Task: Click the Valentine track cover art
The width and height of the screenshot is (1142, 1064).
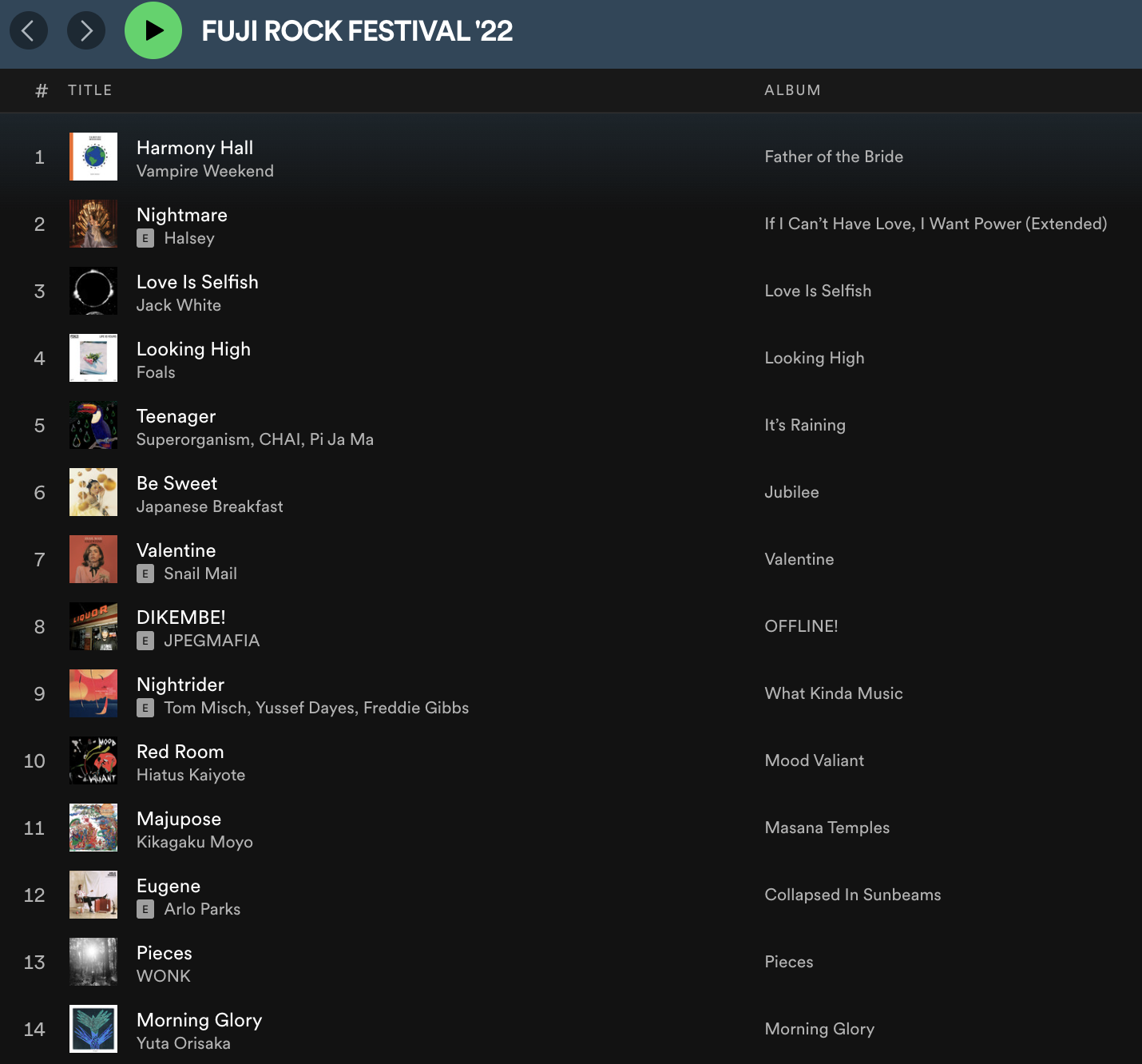Action: pyautogui.click(x=93, y=559)
